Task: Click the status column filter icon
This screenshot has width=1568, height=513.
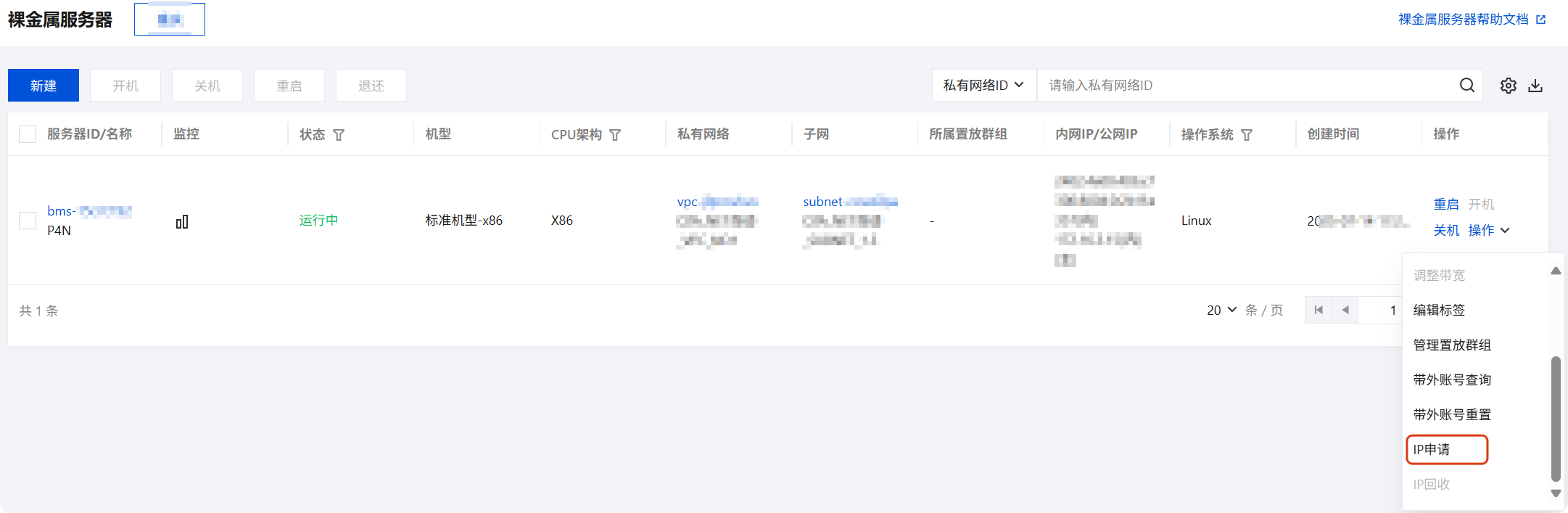Action: (339, 135)
